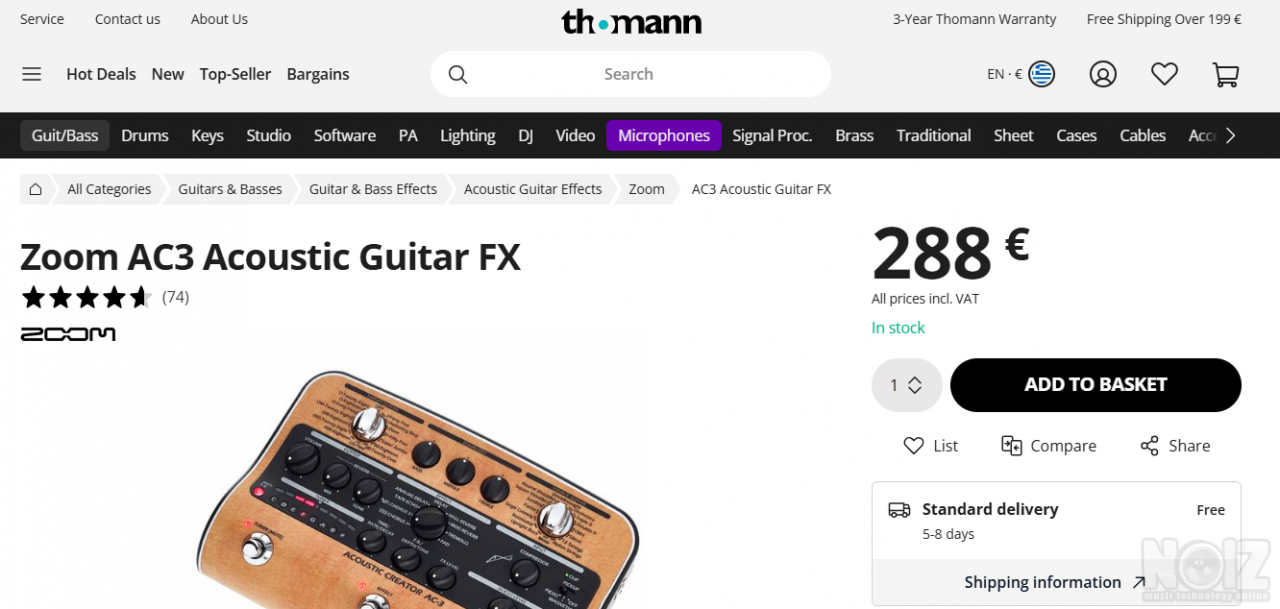1280x609 pixels.
Task: Select the Guit/Bass category tab
Action: (65, 136)
